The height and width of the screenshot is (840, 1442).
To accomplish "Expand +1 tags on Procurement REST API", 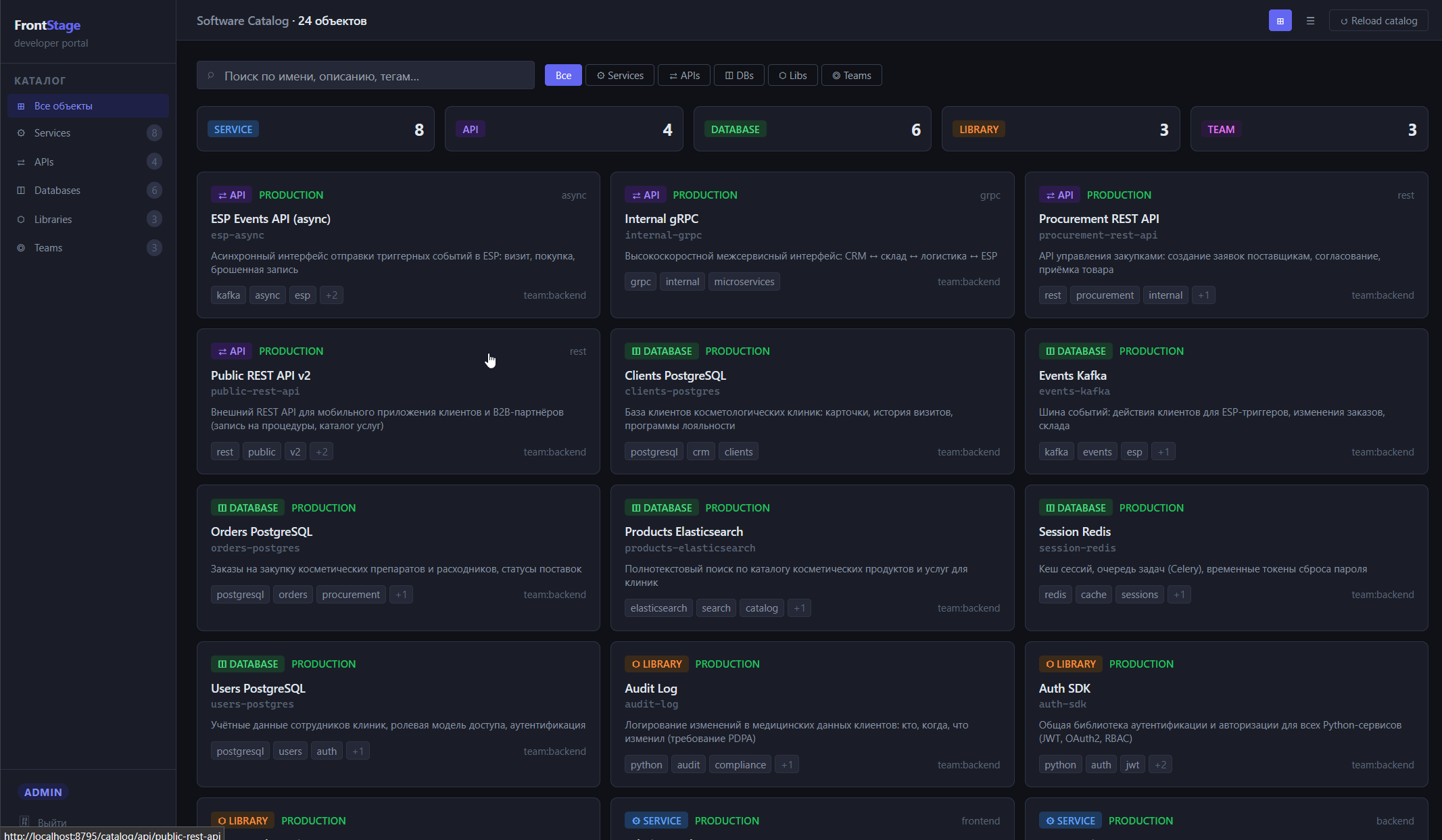I will pos(1203,295).
